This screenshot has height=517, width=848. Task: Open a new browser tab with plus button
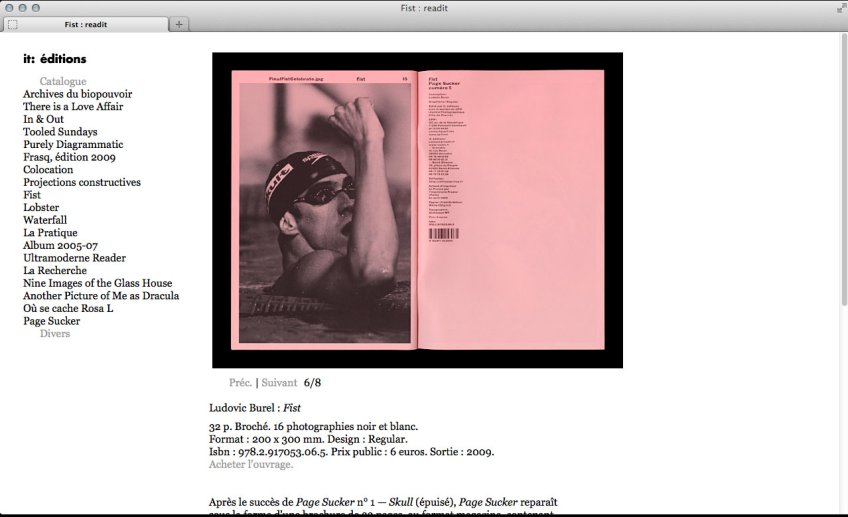[178, 24]
